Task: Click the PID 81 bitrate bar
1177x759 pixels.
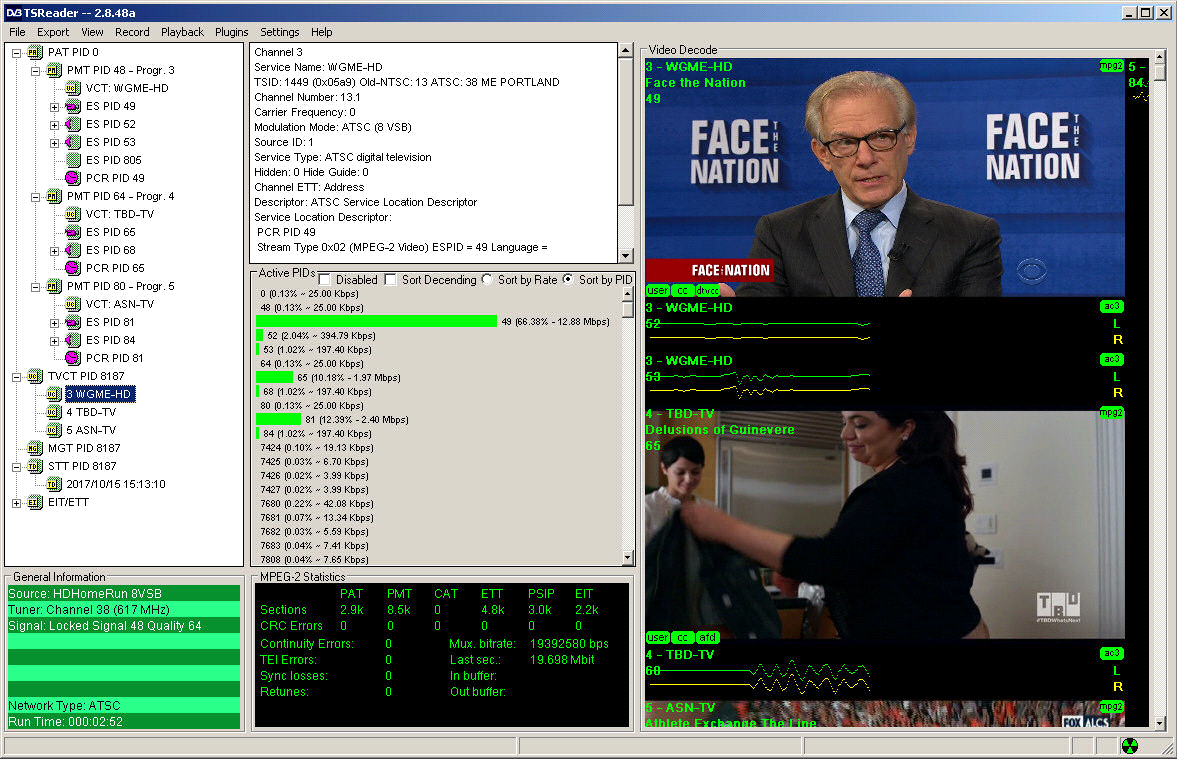Action: coord(278,420)
